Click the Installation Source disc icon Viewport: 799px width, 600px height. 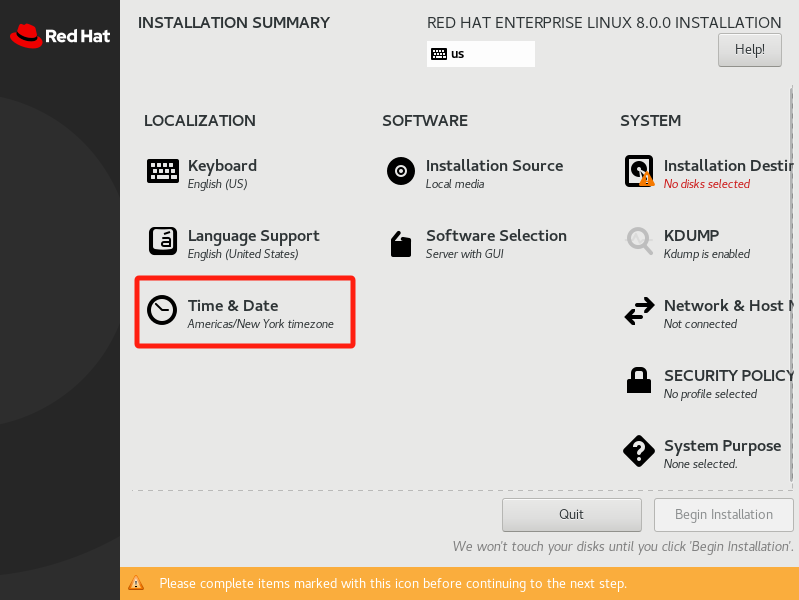tap(401, 171)
